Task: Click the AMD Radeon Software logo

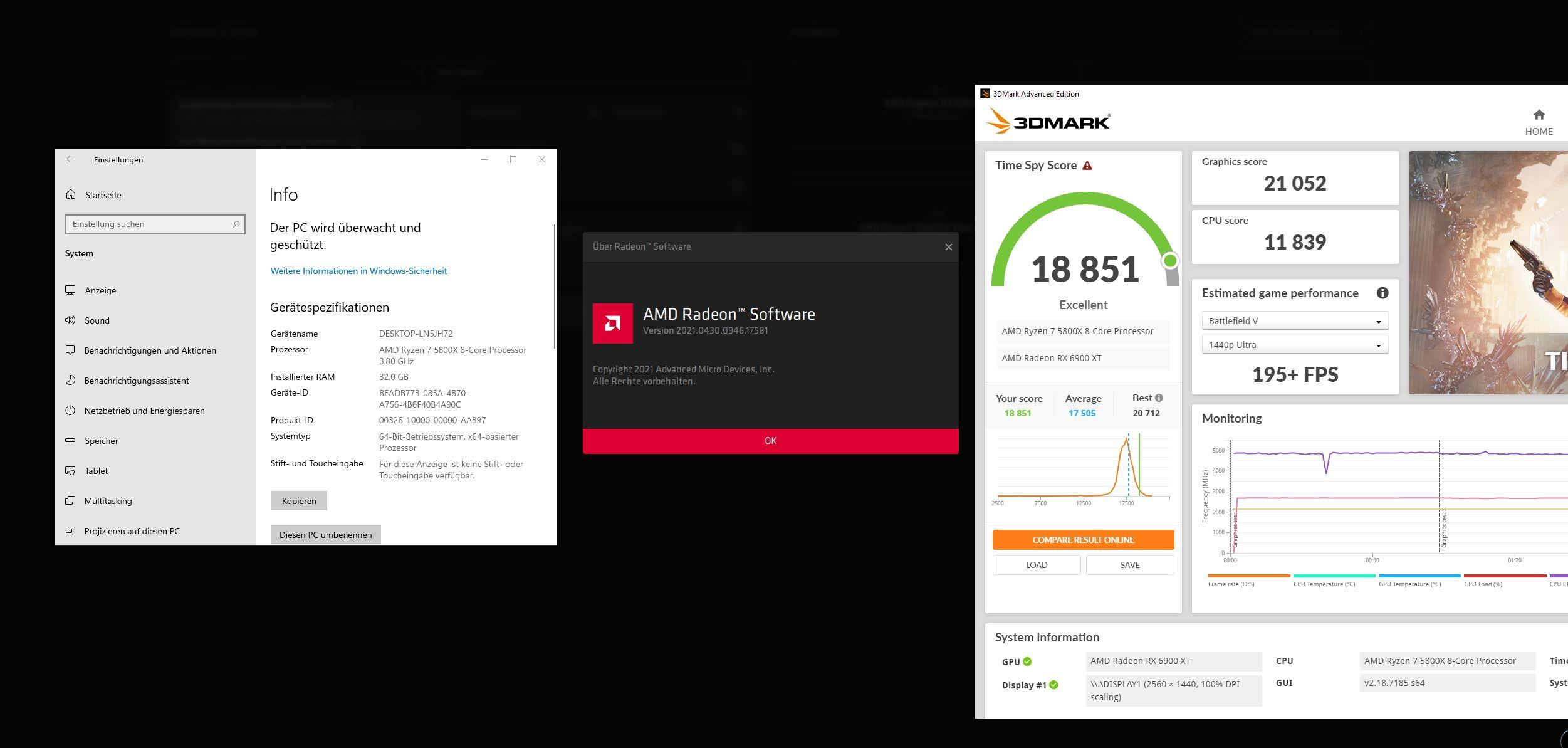Action: (612, 324)
